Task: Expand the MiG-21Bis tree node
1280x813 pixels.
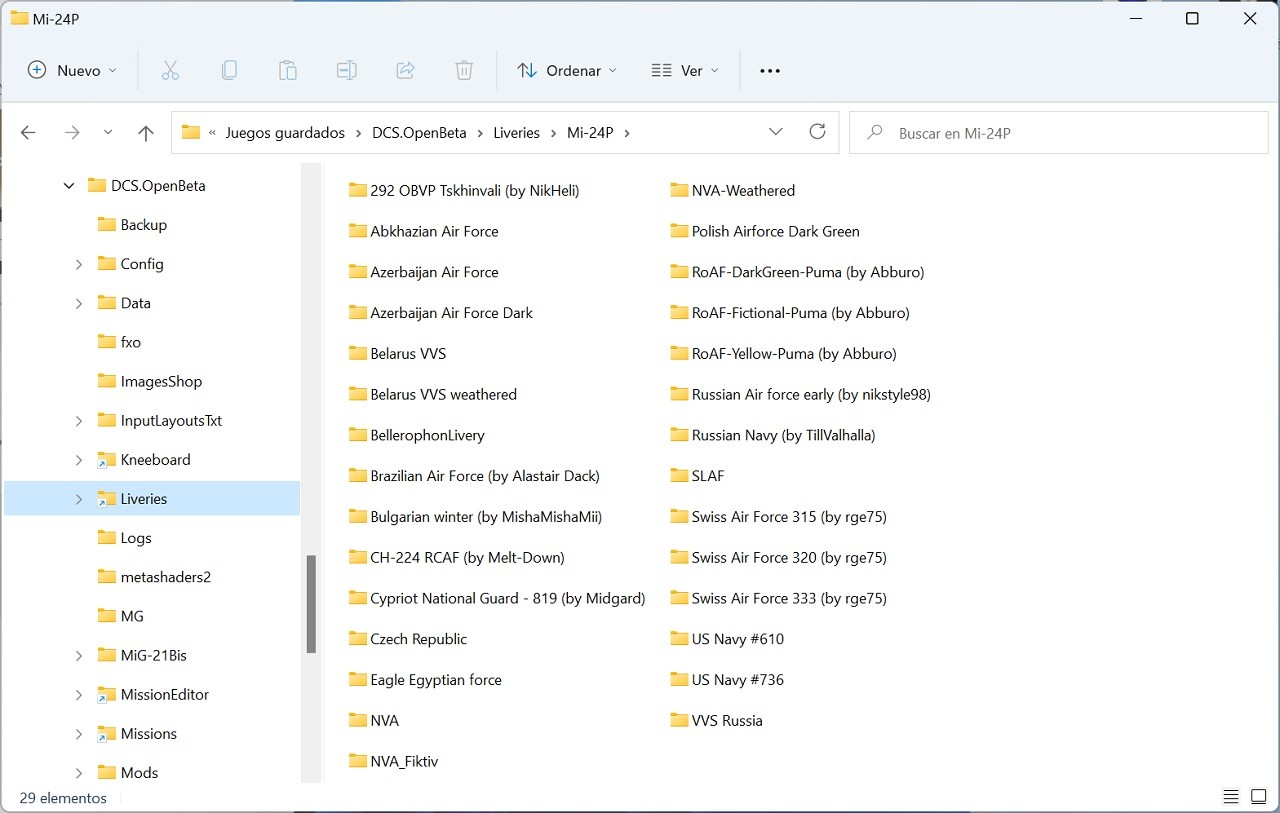Action: (x=79, y=656)
